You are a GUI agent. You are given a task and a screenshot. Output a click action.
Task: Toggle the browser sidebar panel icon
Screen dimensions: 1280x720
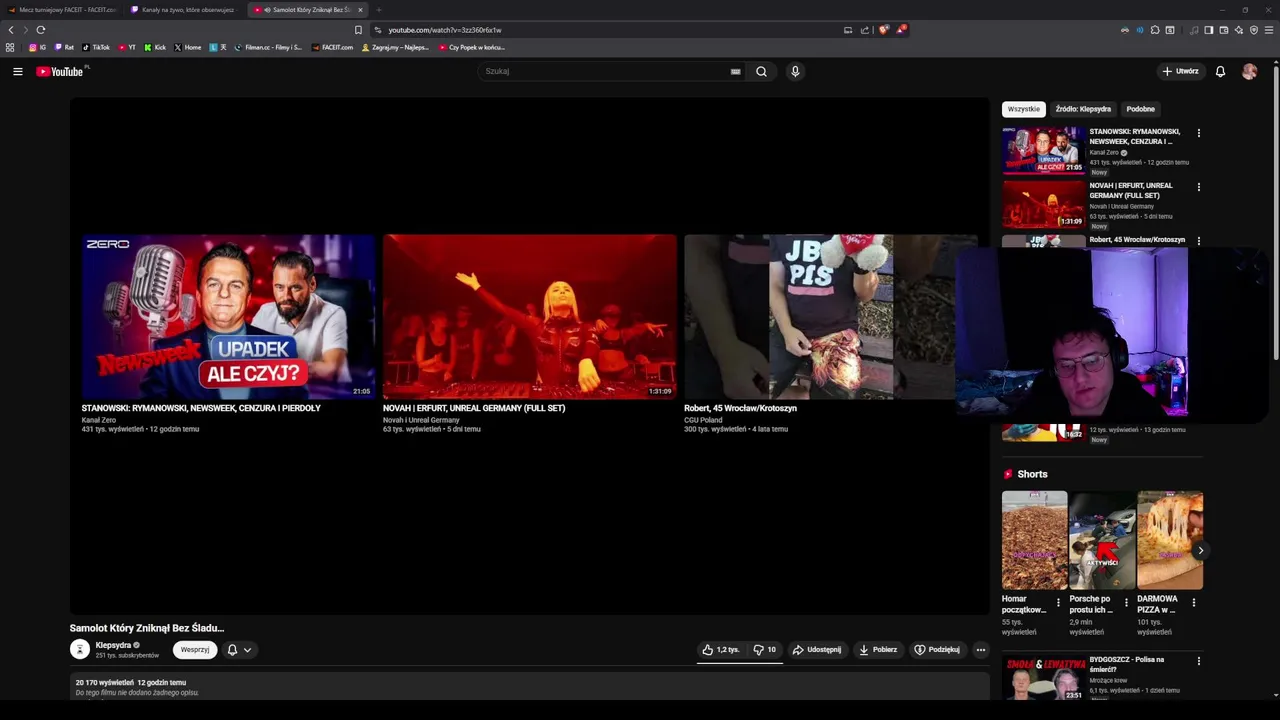click(1208, 30)
